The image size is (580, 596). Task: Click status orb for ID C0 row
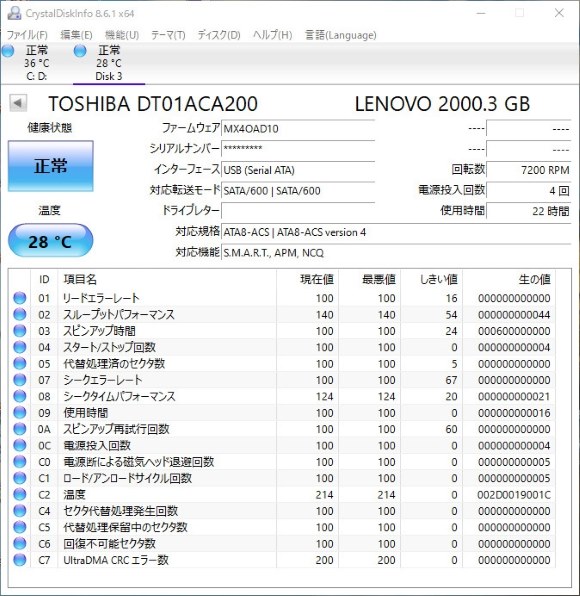[20, 461]
